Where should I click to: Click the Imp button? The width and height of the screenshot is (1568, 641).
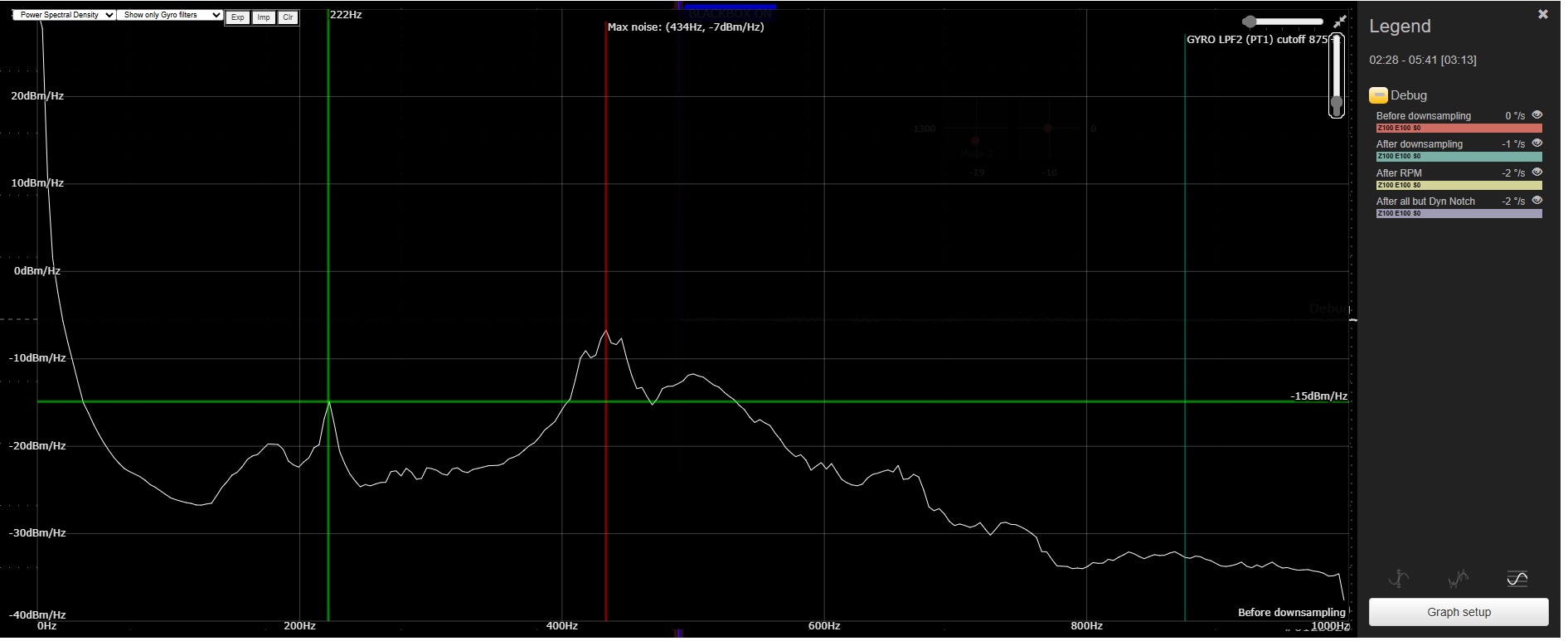click(263, 17)
